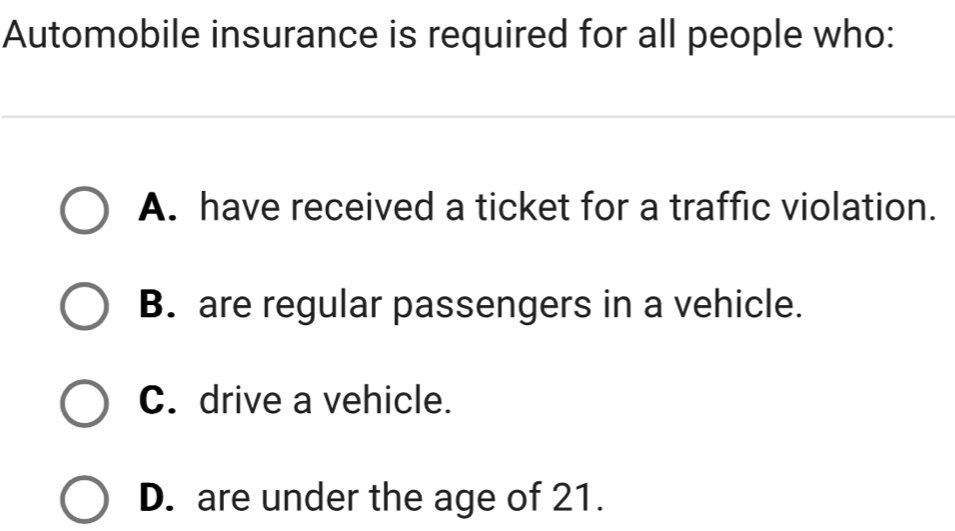Click the word 'passengers' in option B
Screen dimensions: 955x531
click(x=492, y=306)
